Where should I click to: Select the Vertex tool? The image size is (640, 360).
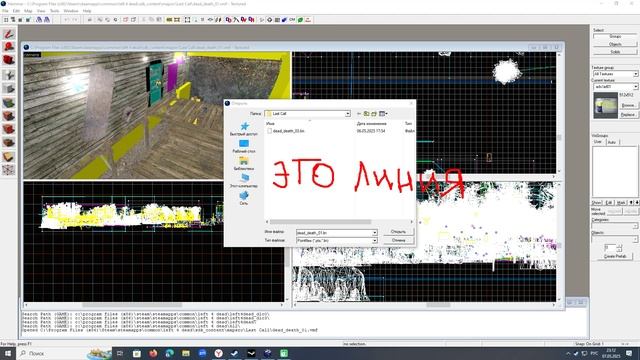9,170
